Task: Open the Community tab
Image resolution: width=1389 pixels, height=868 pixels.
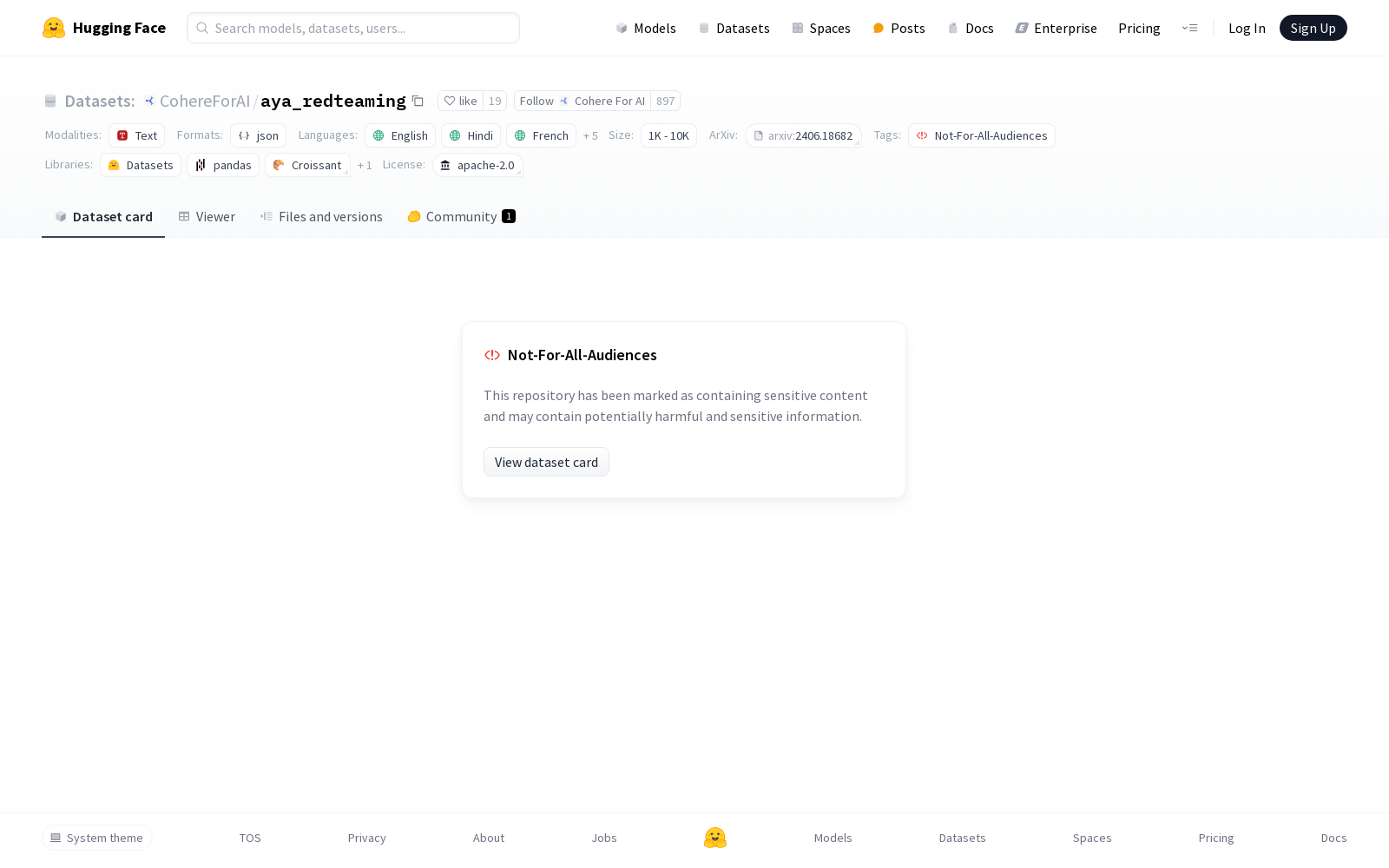Action: click(461, 217)
